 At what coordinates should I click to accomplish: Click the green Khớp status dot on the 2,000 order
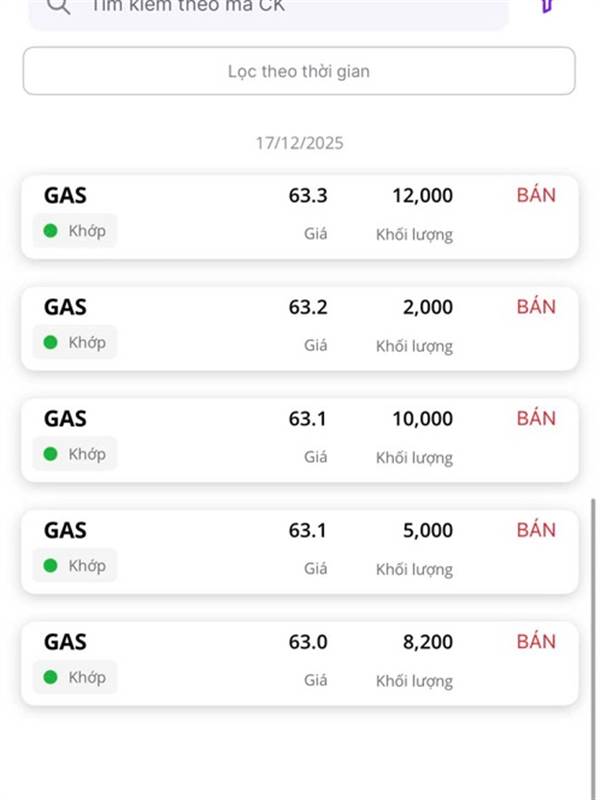[50, 343]
